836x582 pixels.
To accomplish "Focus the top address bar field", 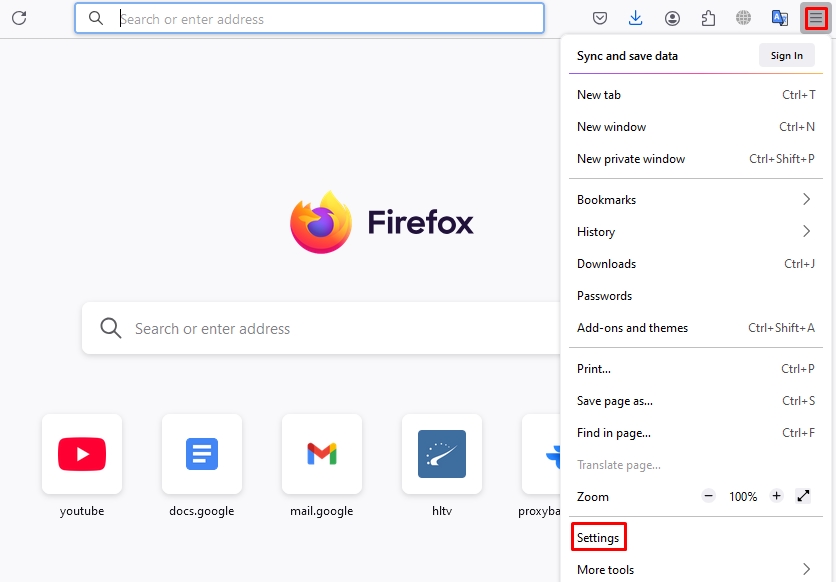I will 309,18.
